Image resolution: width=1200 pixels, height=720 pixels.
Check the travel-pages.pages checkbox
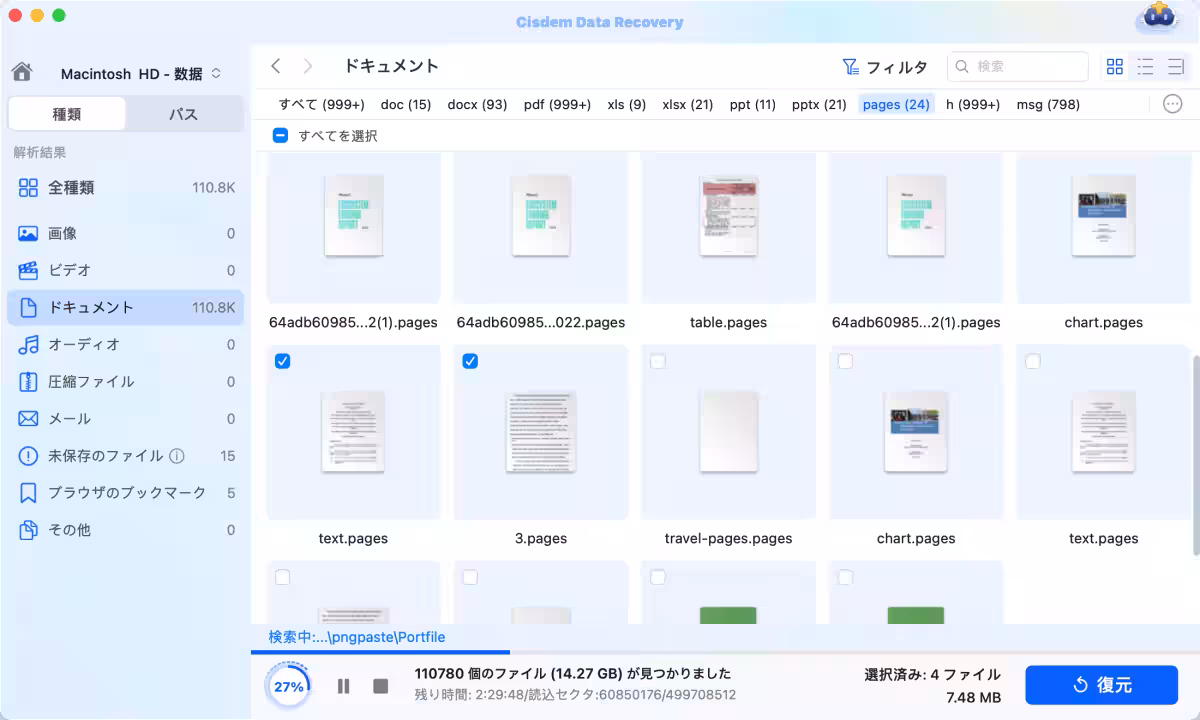click(x=658, y=361)
